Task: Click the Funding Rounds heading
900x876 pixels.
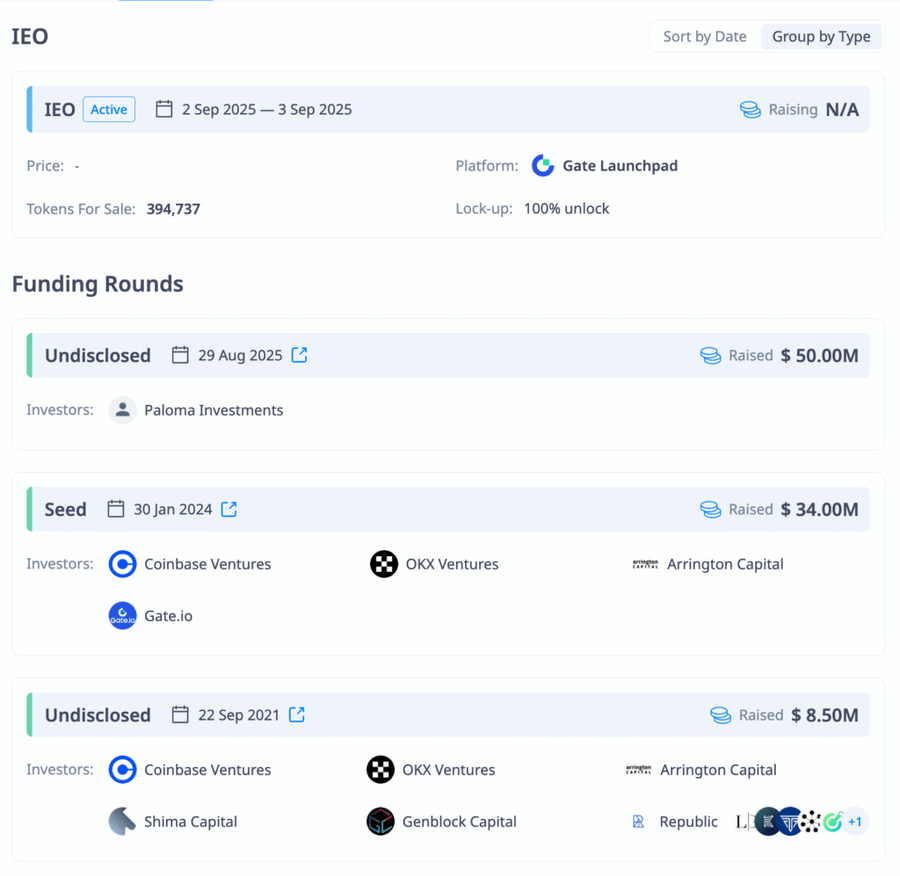Action: (98, 284)
